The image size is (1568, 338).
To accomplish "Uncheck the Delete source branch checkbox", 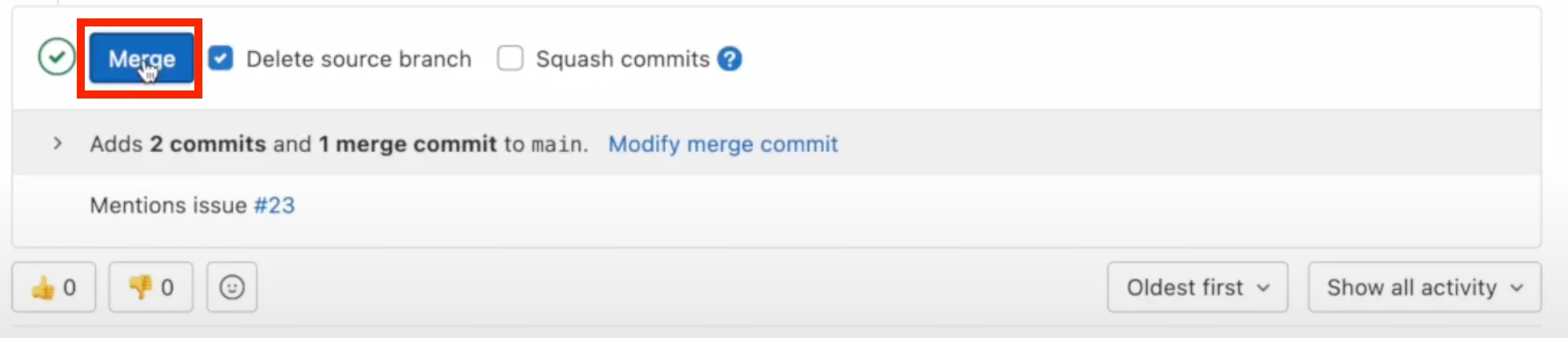I will click(x=221, y=58).
